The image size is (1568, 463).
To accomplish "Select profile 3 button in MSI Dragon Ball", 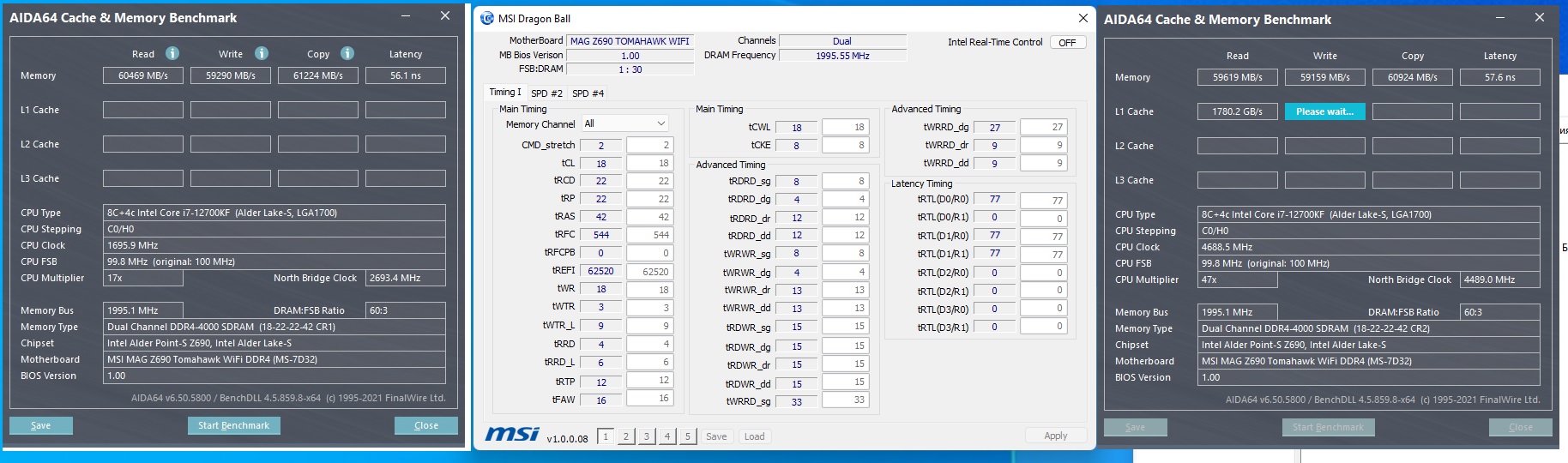I will [647, 436].
